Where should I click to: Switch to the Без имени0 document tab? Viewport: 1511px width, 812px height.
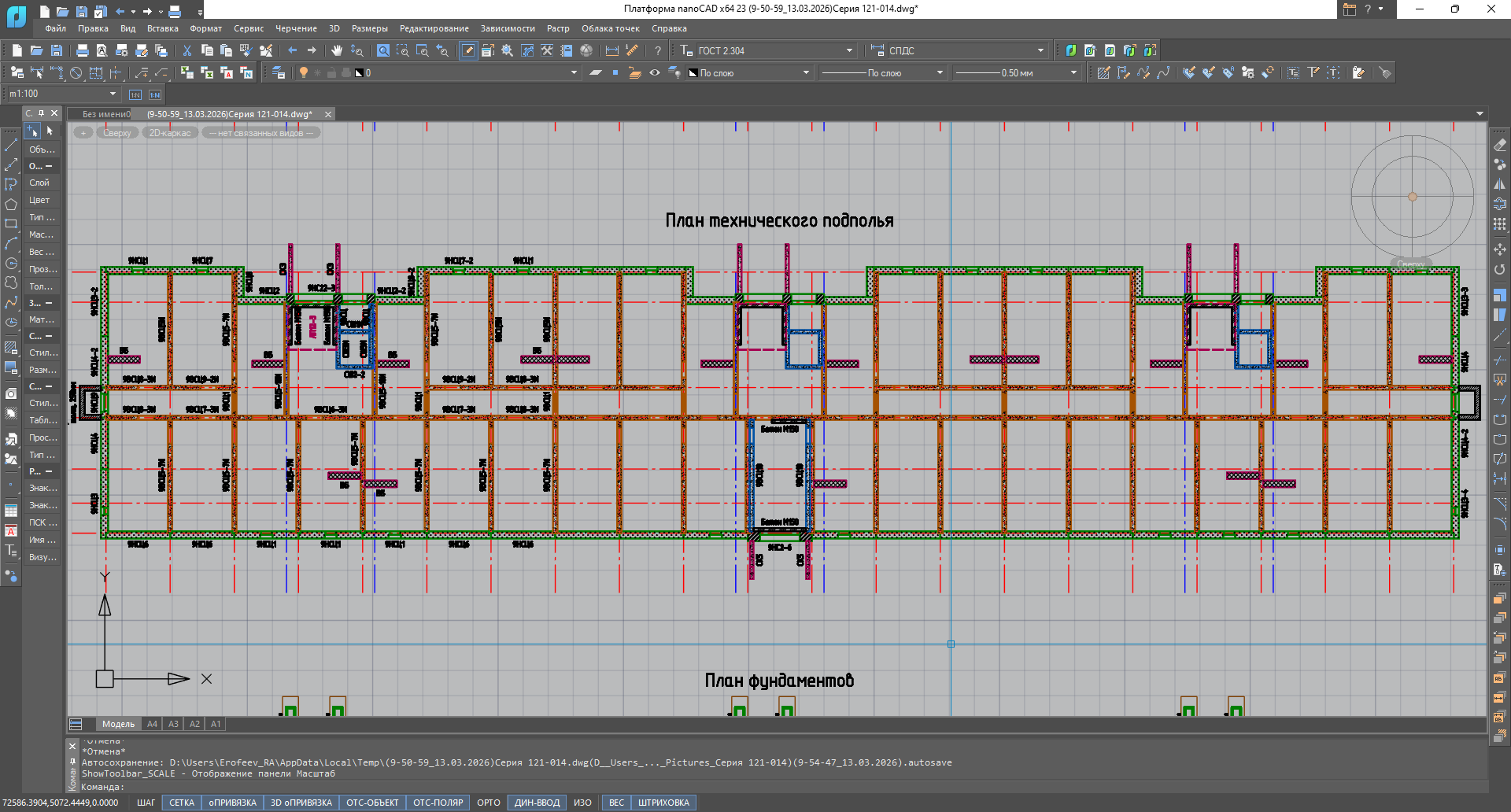[x=106, y=114]
